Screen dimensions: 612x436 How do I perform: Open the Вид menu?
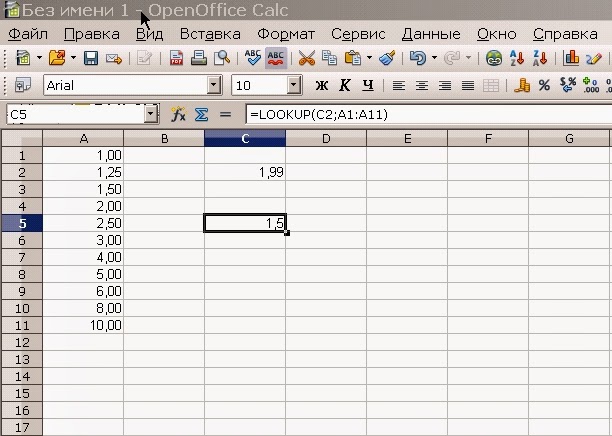pyautogui.click(x=149, y=34)
